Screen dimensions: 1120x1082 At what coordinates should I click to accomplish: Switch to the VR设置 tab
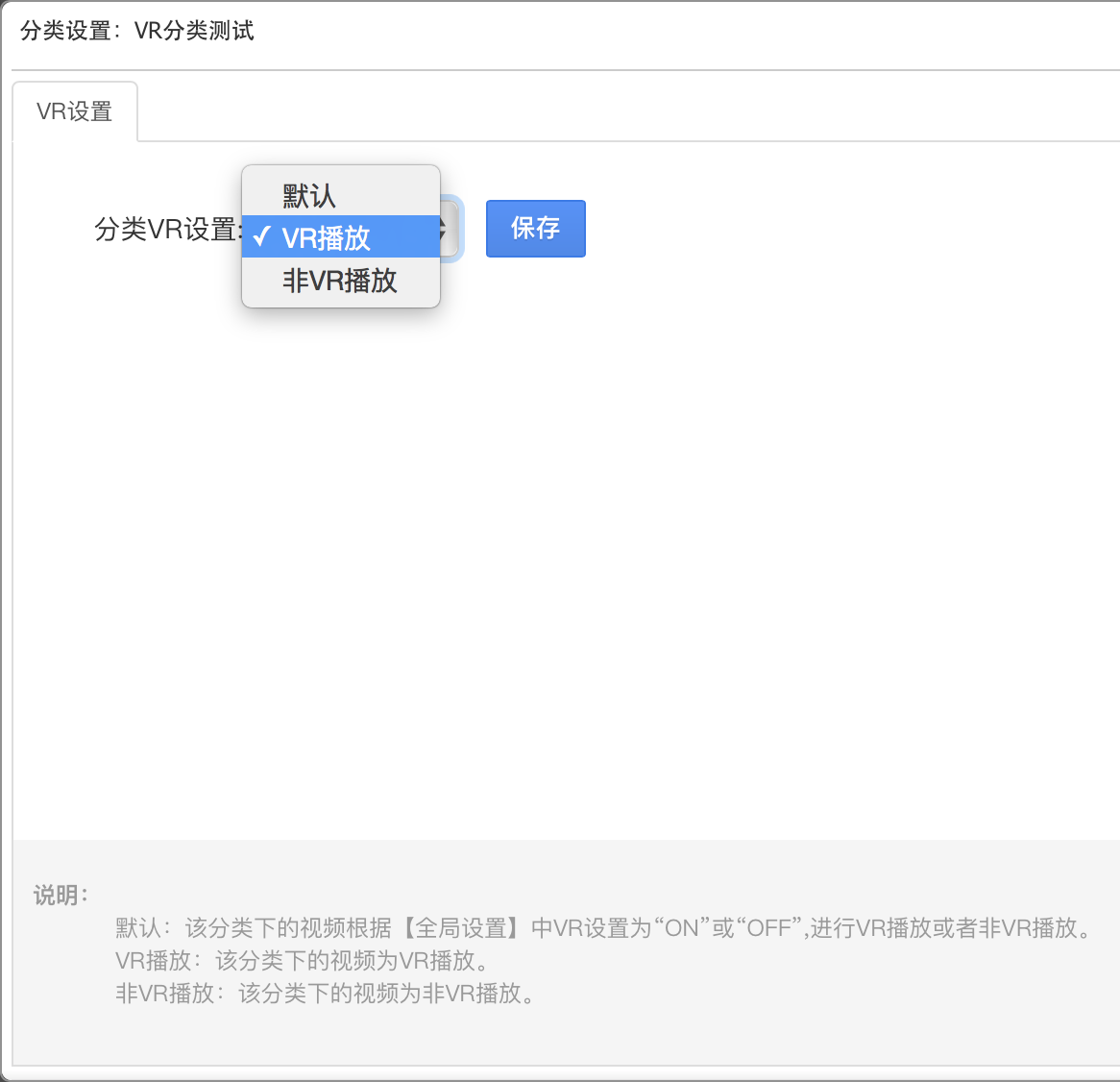click(x=75, y=111)
